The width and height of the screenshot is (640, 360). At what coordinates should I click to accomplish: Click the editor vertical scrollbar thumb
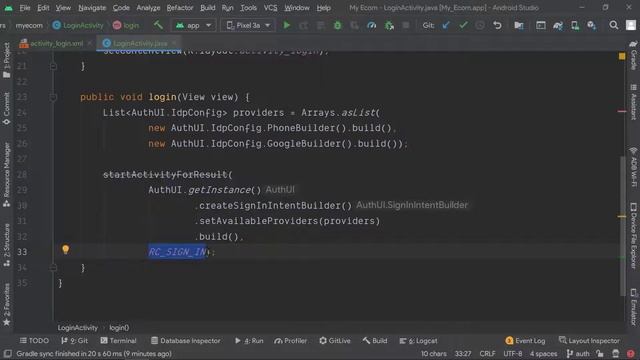coord(622,225)
